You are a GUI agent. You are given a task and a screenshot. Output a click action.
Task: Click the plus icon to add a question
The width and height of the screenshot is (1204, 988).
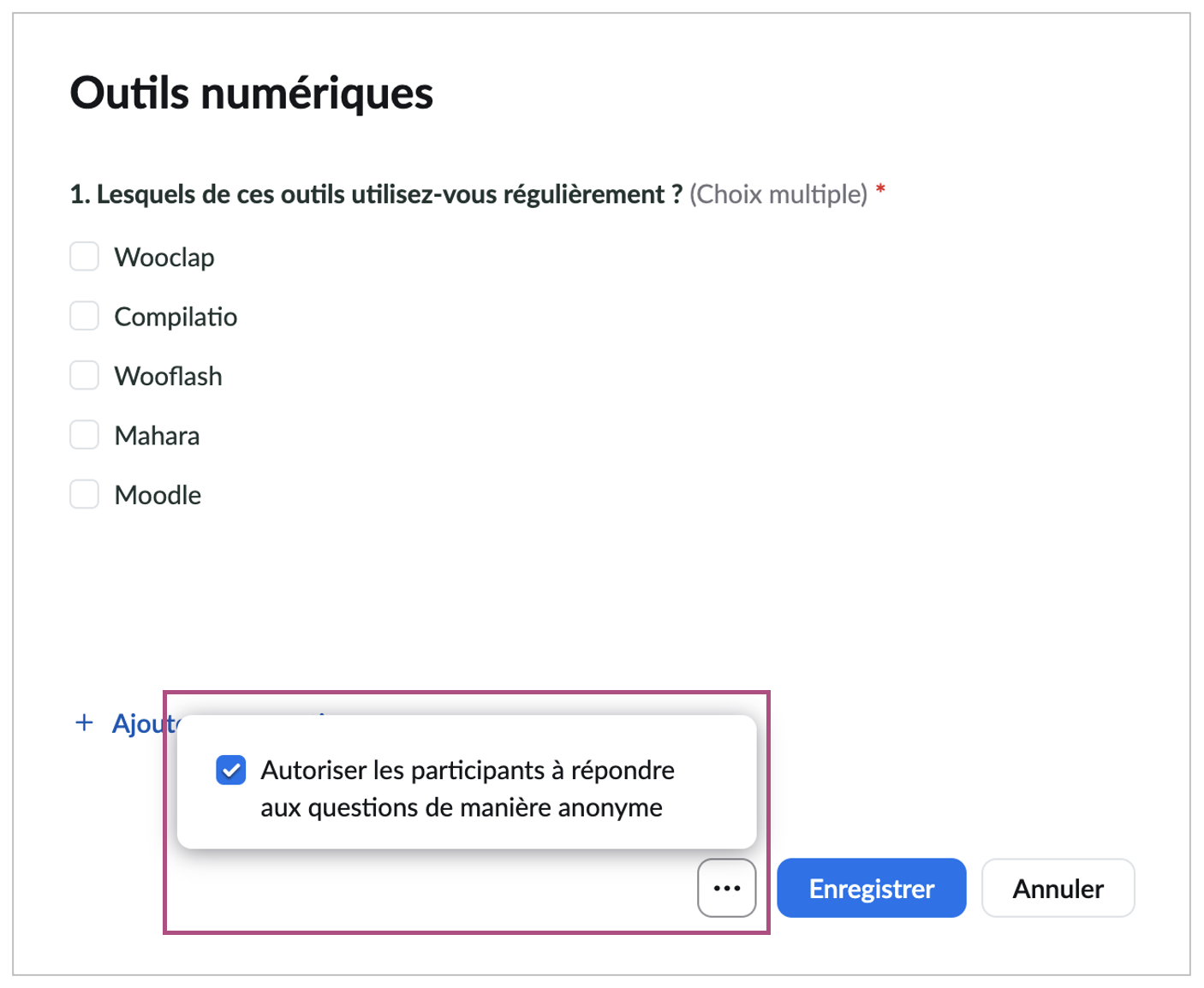pos(84,723)
